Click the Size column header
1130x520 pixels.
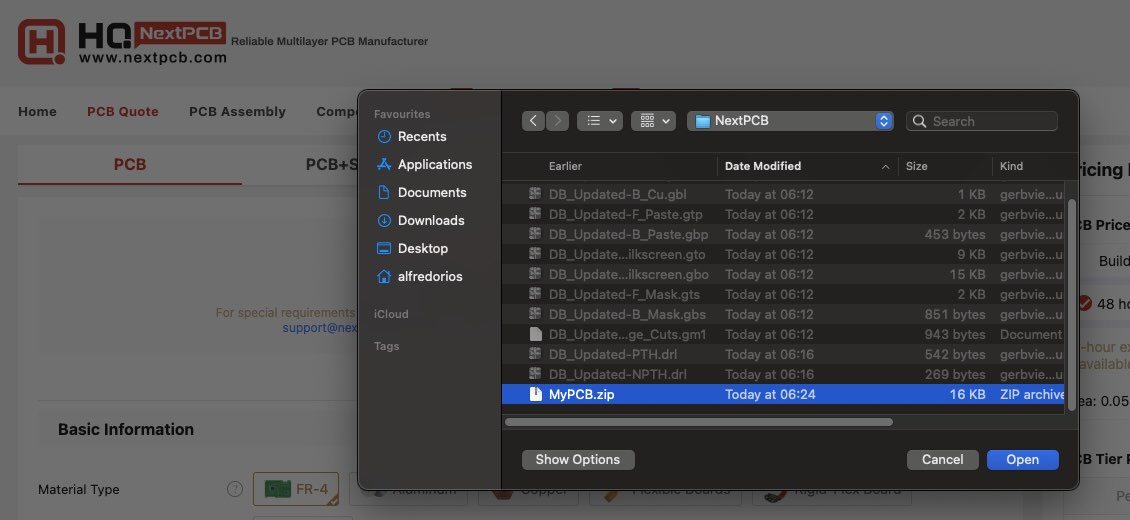pos(916,166)
